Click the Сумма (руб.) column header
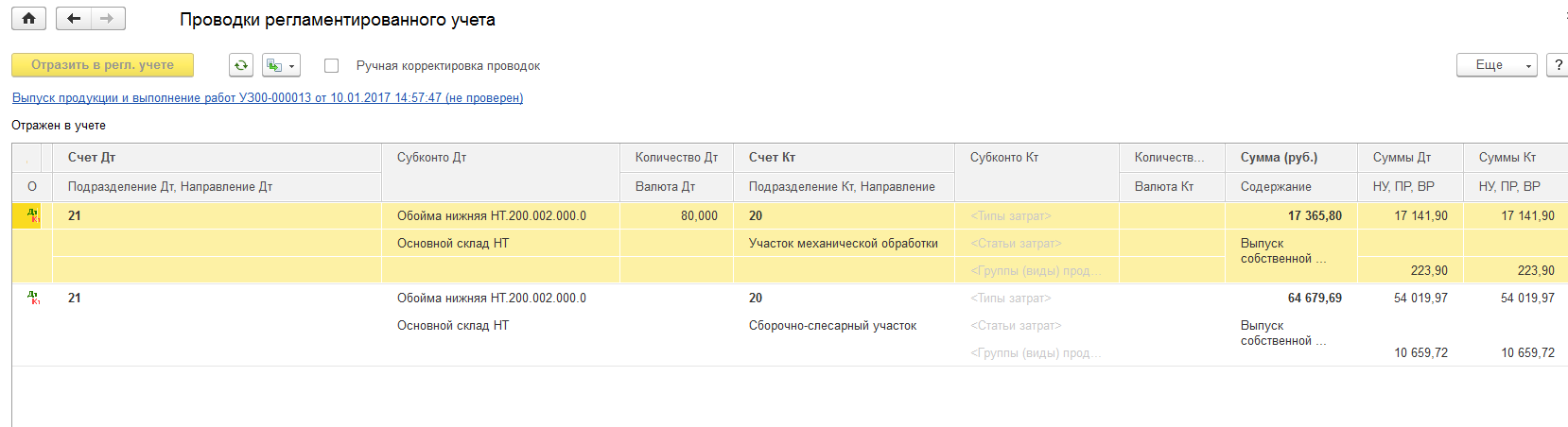 1279,158
